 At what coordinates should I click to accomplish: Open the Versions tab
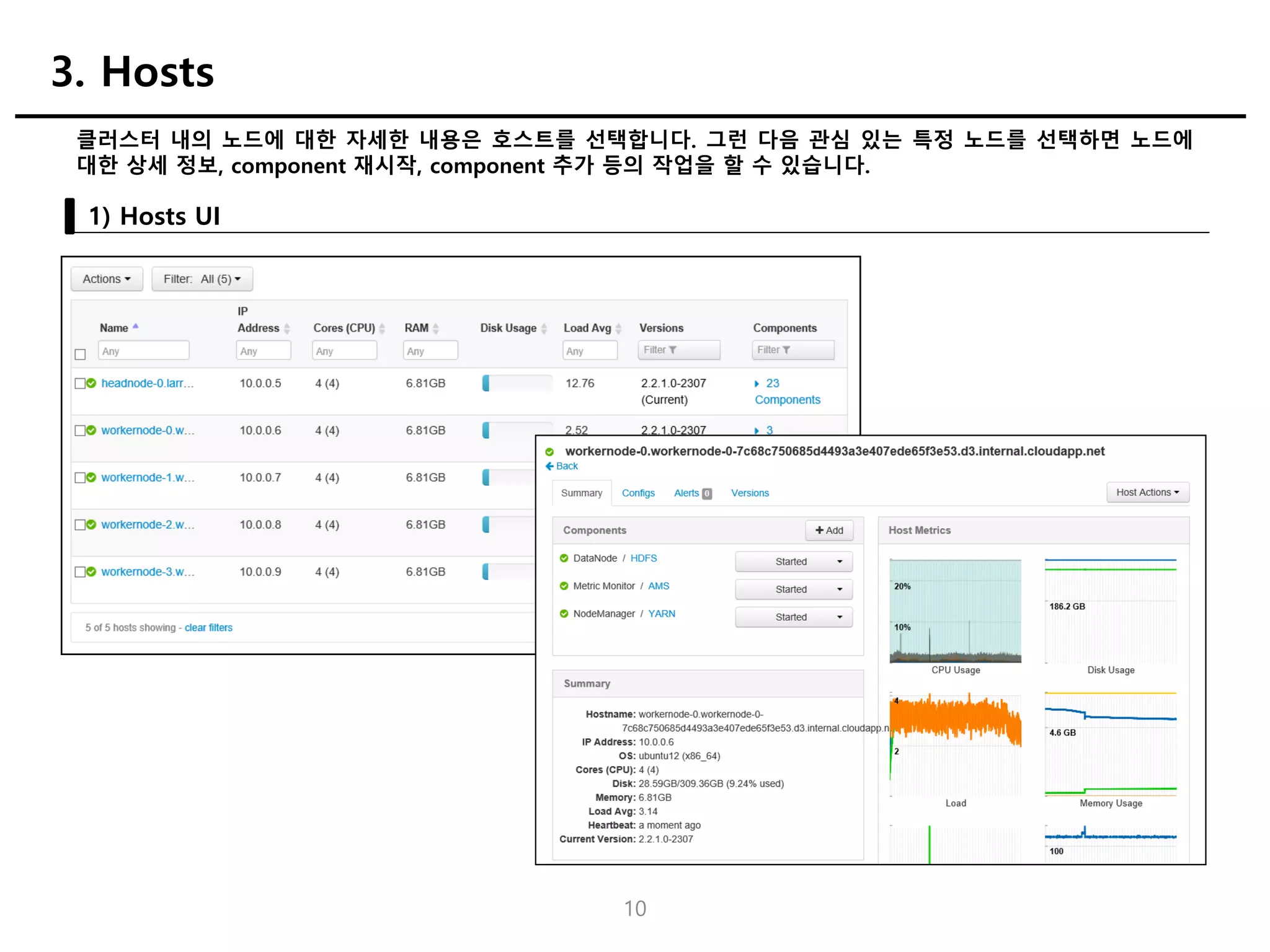point(750,493)
